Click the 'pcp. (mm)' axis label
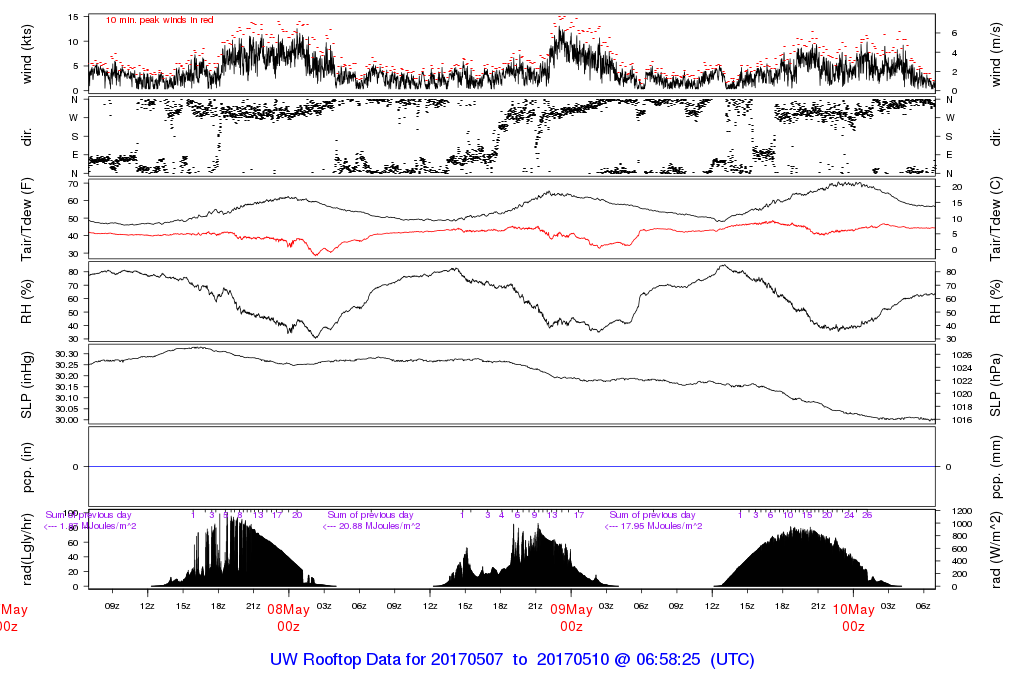 coord(996,467)
